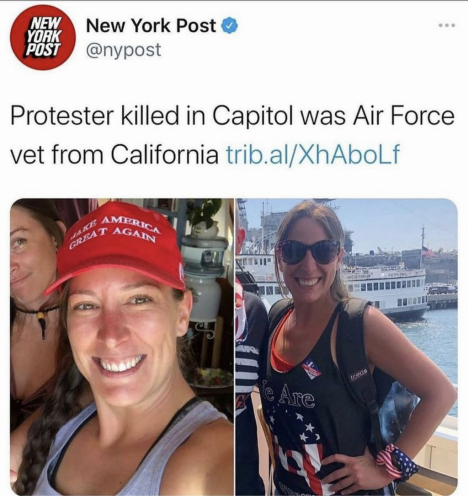Image resolution: width=468 pixels, height=500 pixels.
Task: Click the word 'California' before the link
Action: (165, 154)
